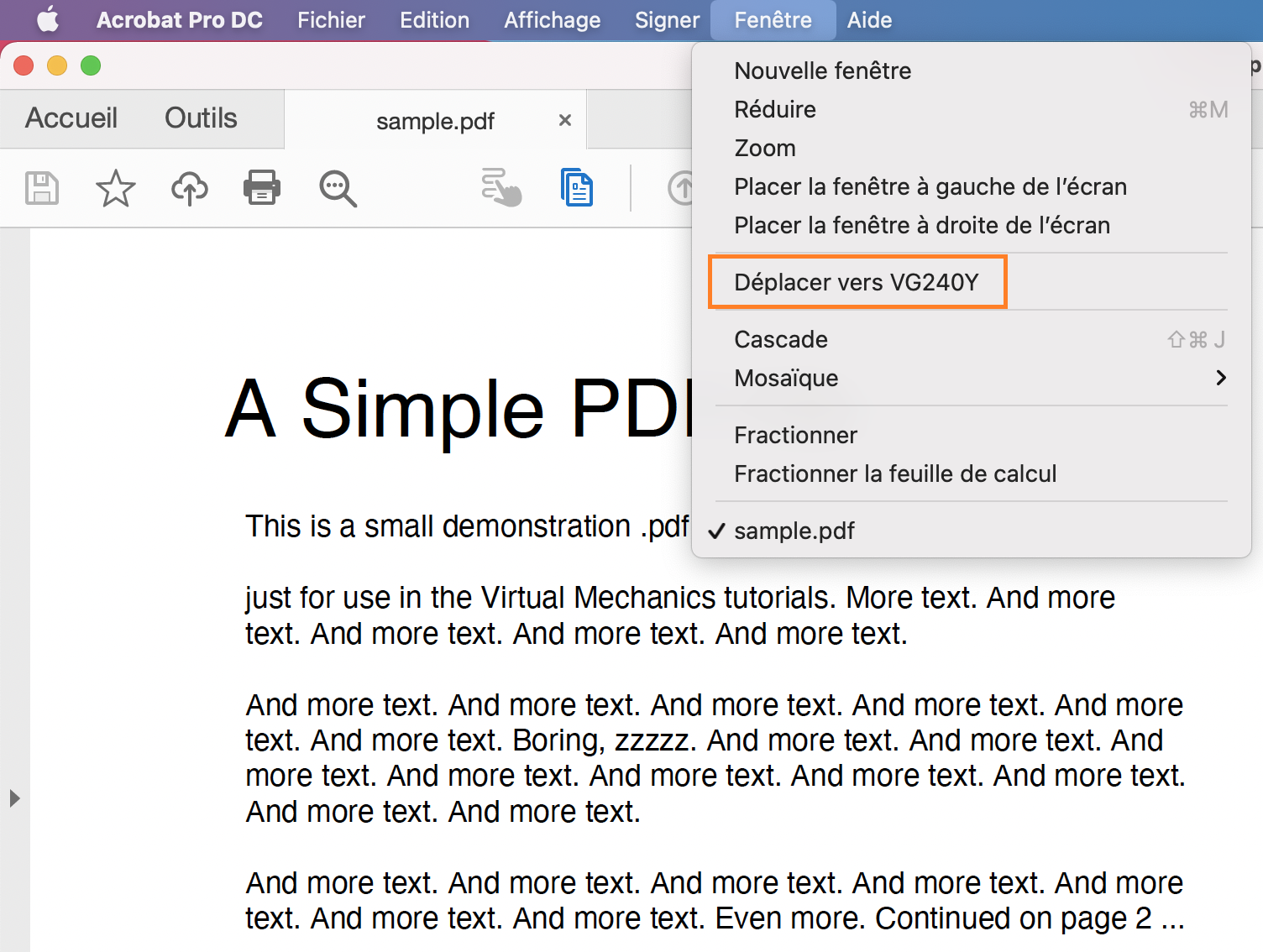Choose Nouvelle fenêtre from the menu
The image size is (1263, 952).
click(x=972, y=71)
